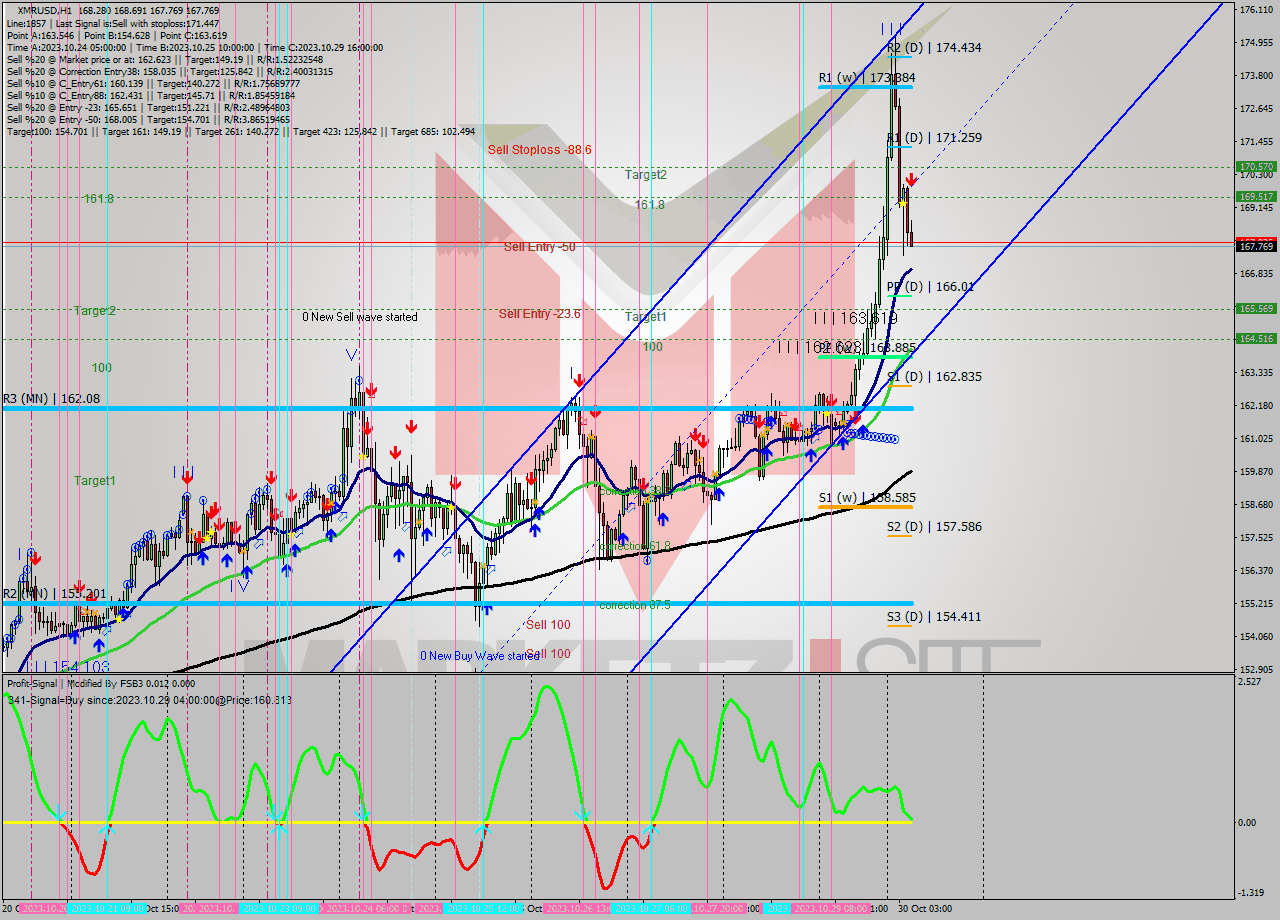Click the yellow star marker on the latest candles
This screenshot has width=1280, height=920.
(902, 203)
